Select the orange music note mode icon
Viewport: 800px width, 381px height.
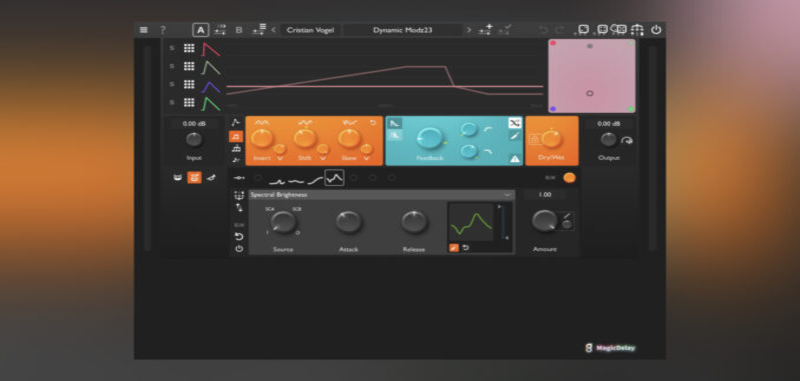click(236, 136)
